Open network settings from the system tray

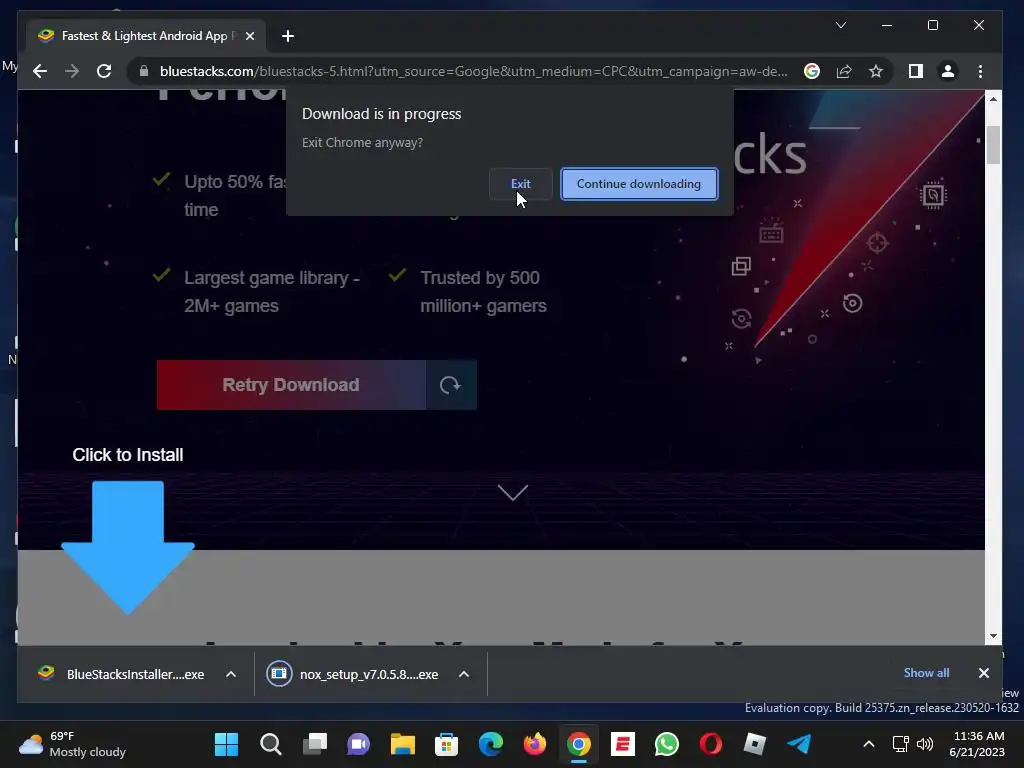click(901, 744)
